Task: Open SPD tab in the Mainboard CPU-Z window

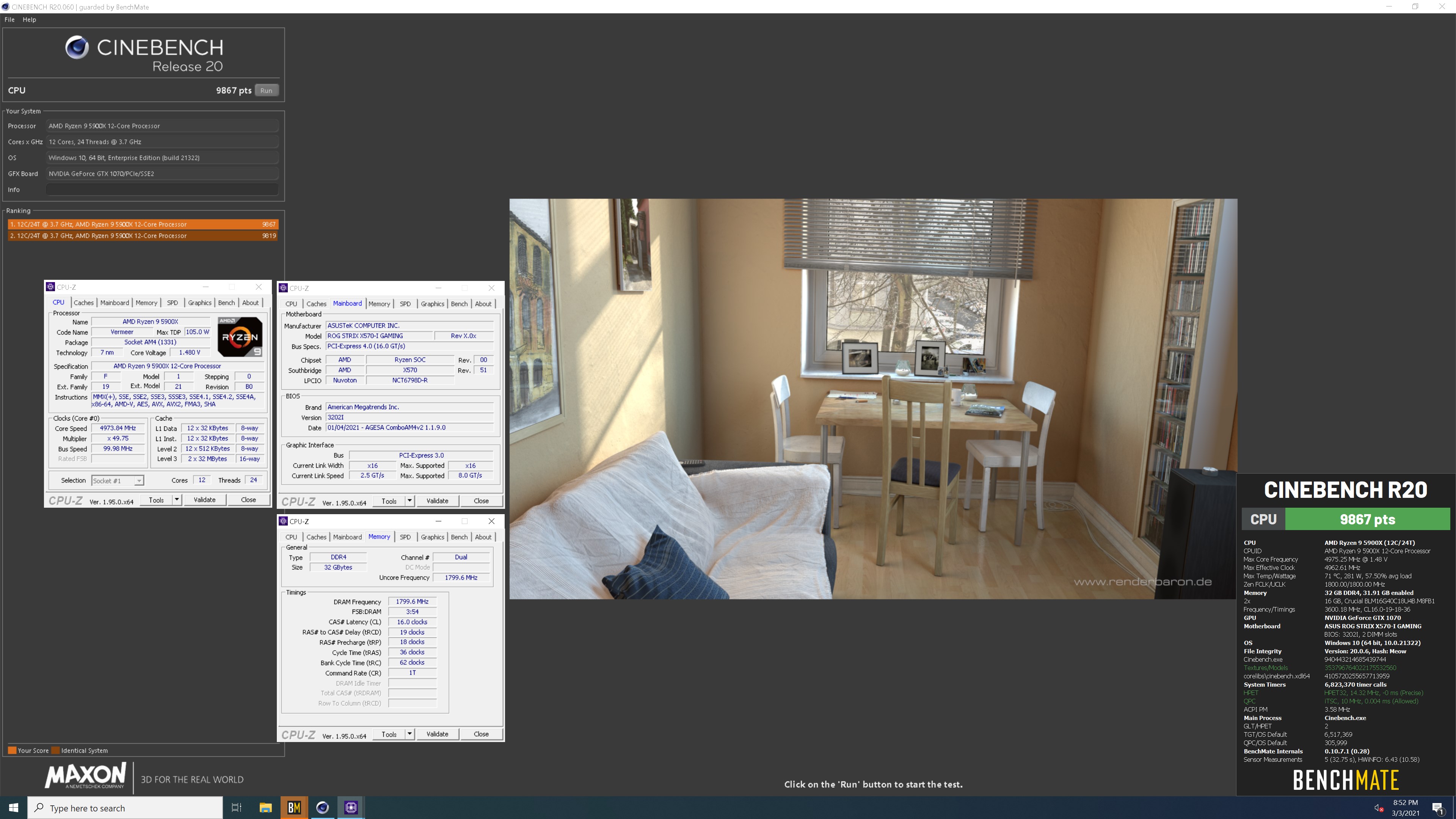Action: 405,303
